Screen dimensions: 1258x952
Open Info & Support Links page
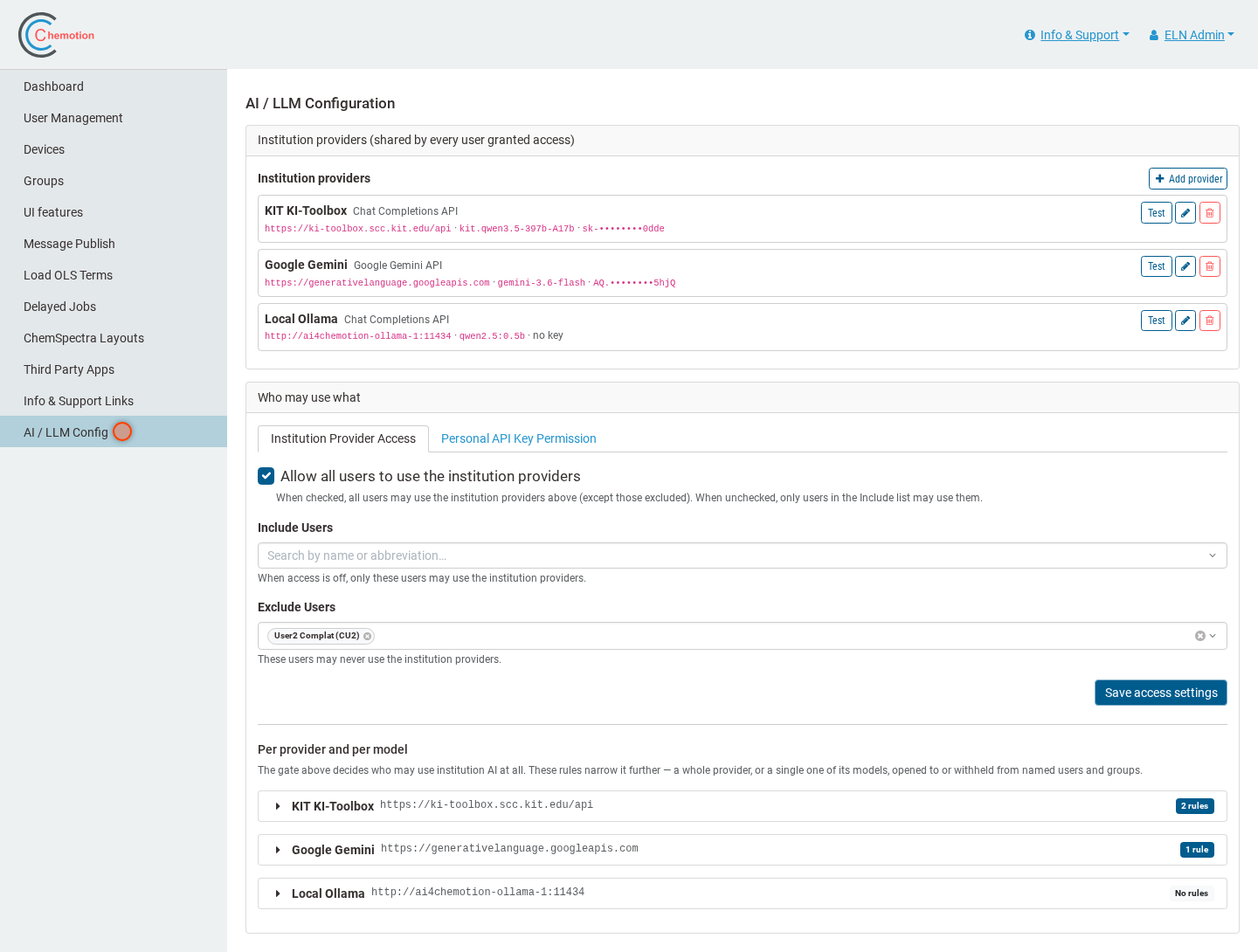pyautogui.click(x=114, y=401)
